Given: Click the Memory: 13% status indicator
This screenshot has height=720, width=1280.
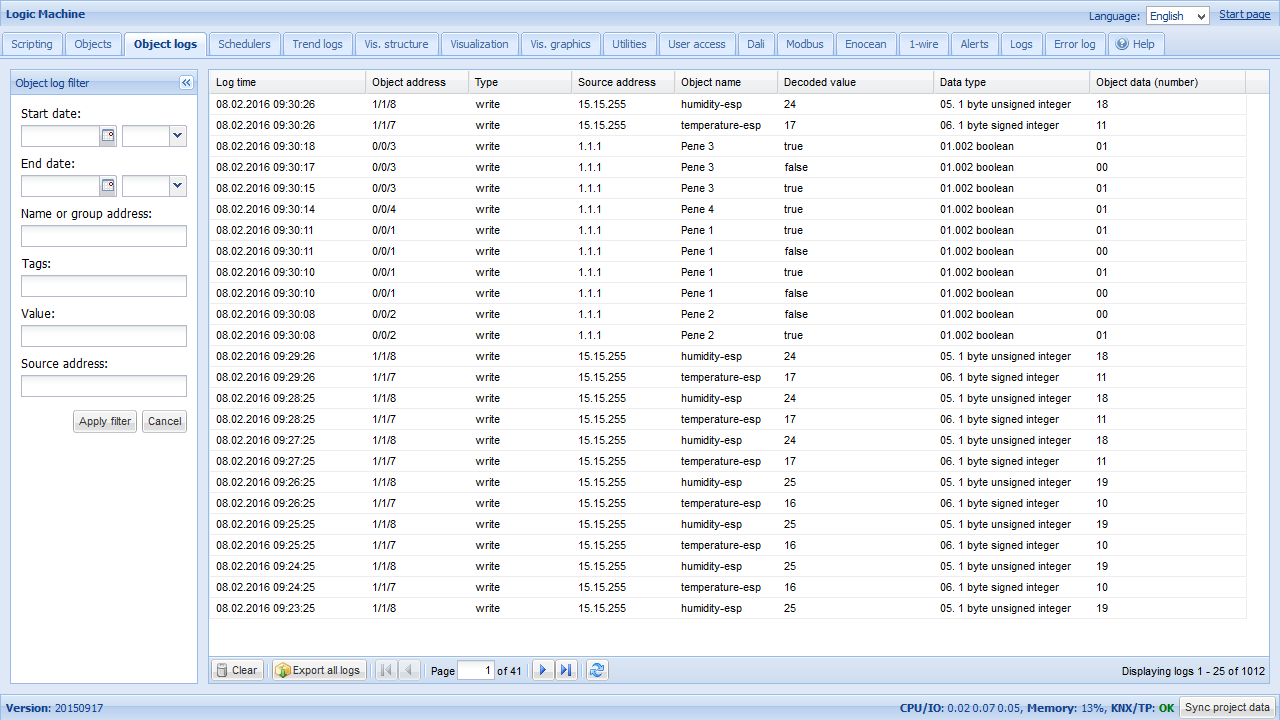Looking at the screenshot, I should click(x=1066, y=708).
